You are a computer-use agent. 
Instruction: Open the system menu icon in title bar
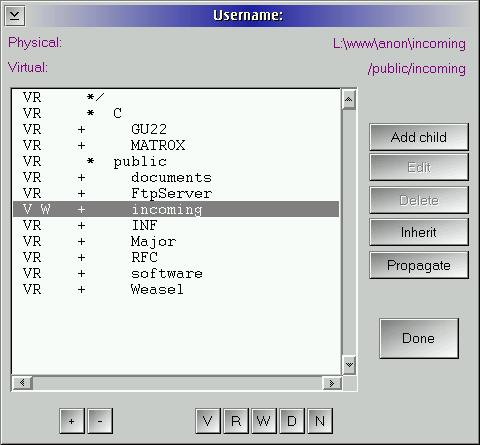15,15
